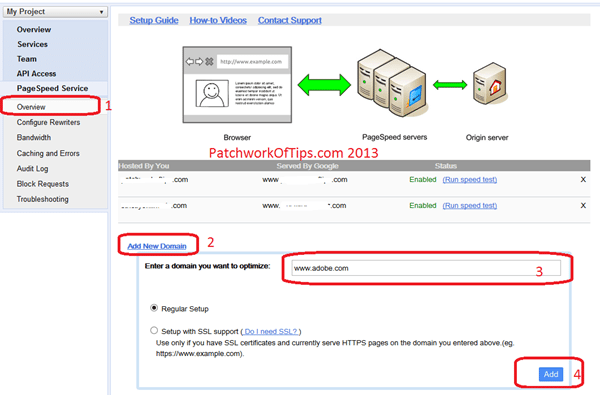Click the Hosted By You column header
Screen dimensions: 600x395
tap(144, 166)
